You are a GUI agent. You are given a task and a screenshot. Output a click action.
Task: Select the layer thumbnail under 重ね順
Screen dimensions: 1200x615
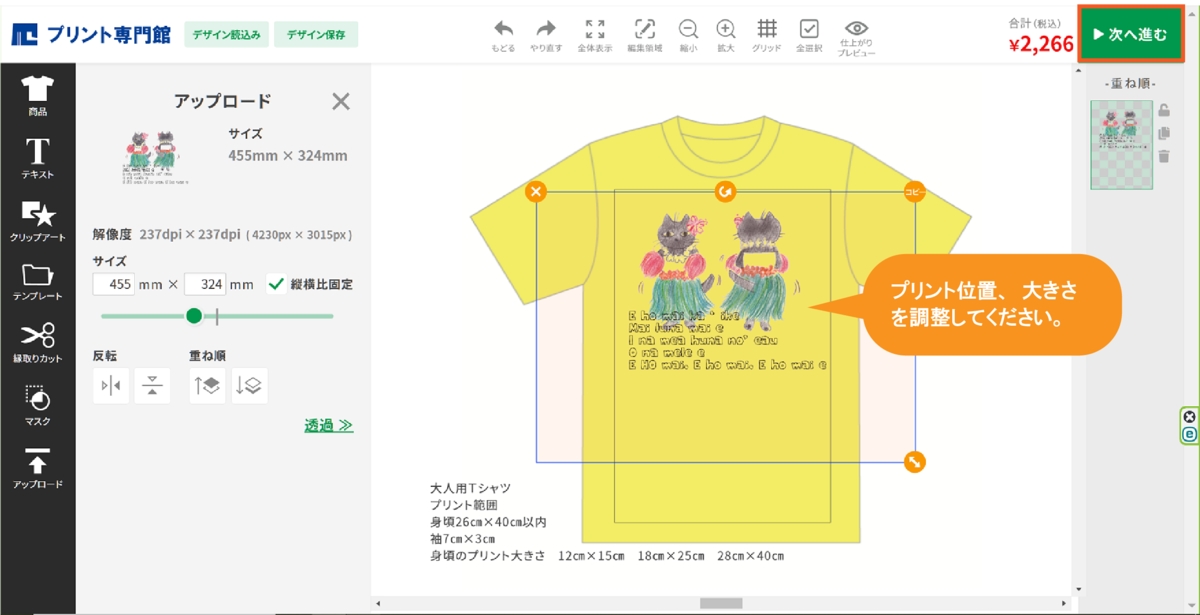click(x=1121, y=145)
